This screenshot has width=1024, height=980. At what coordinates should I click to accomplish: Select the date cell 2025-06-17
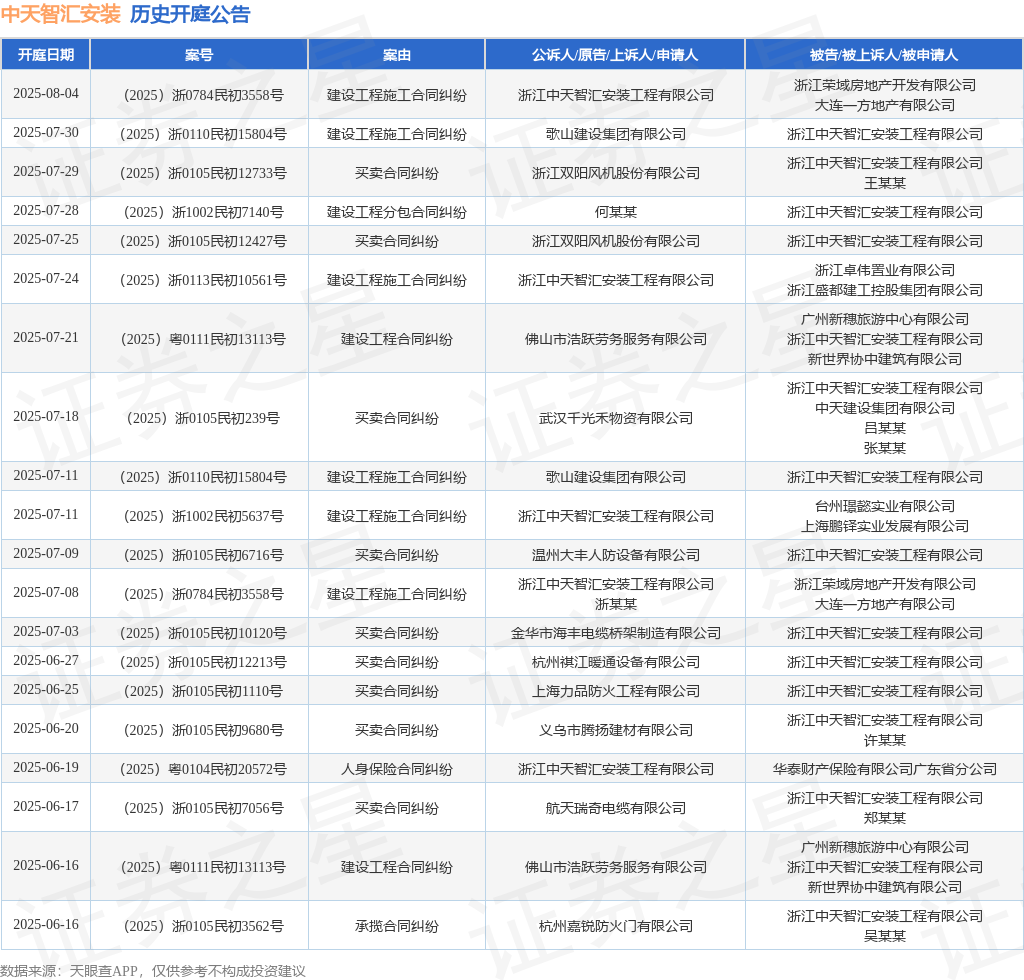tap(46, 807)
